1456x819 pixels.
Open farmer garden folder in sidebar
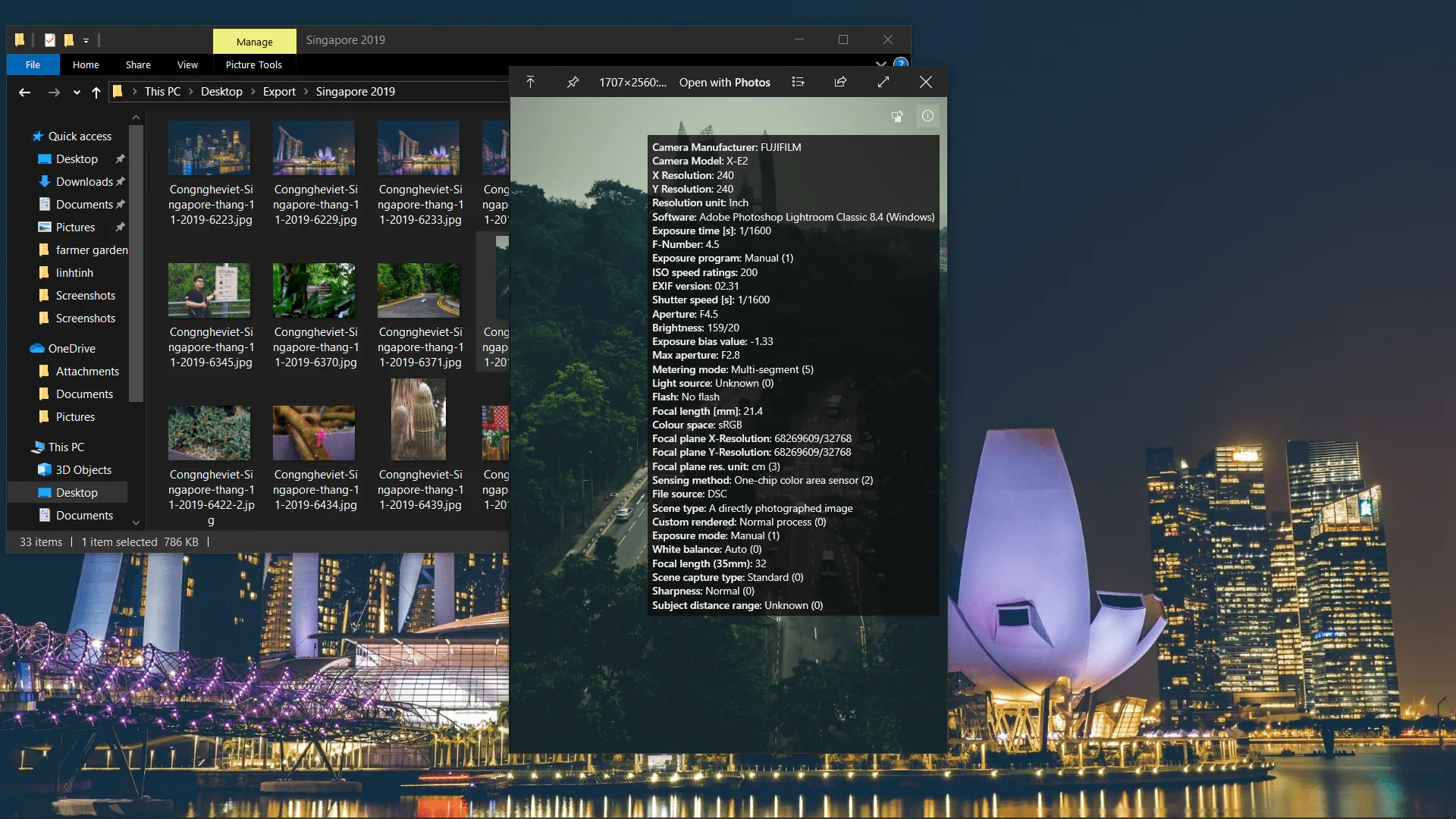tap(92, 249)
